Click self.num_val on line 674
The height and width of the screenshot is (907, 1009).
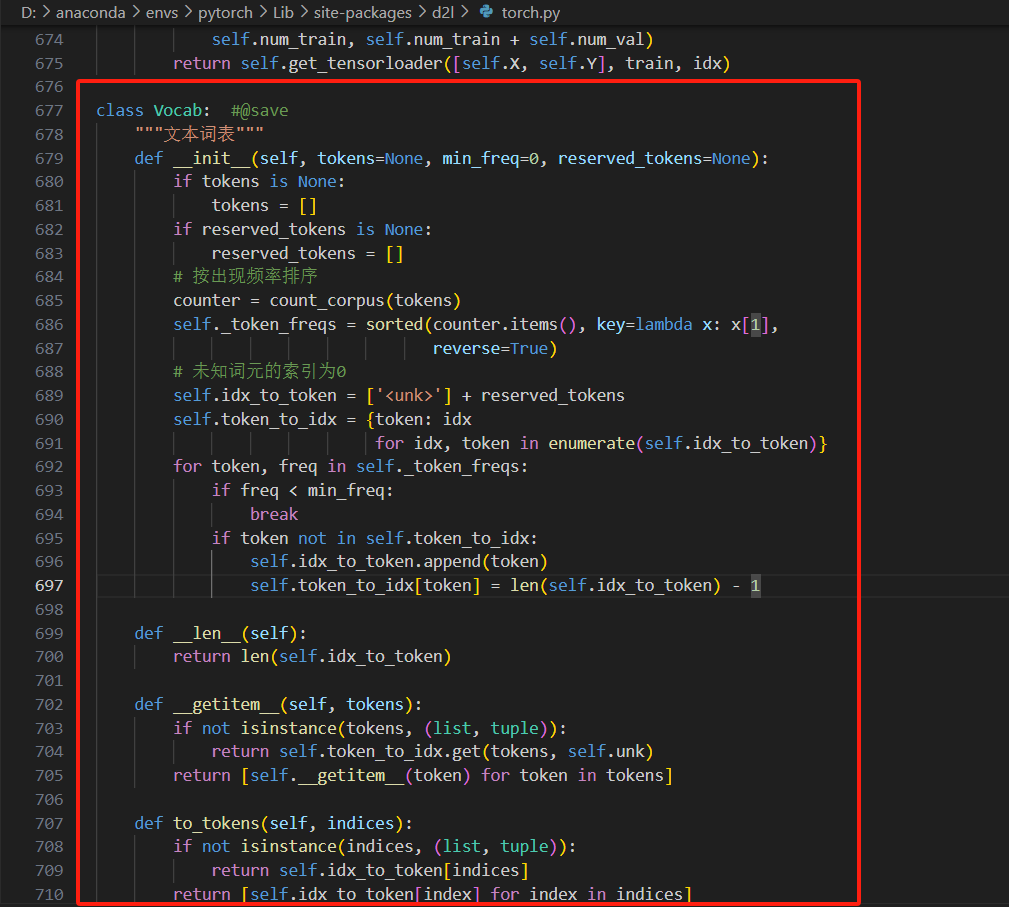pos(586,40)
